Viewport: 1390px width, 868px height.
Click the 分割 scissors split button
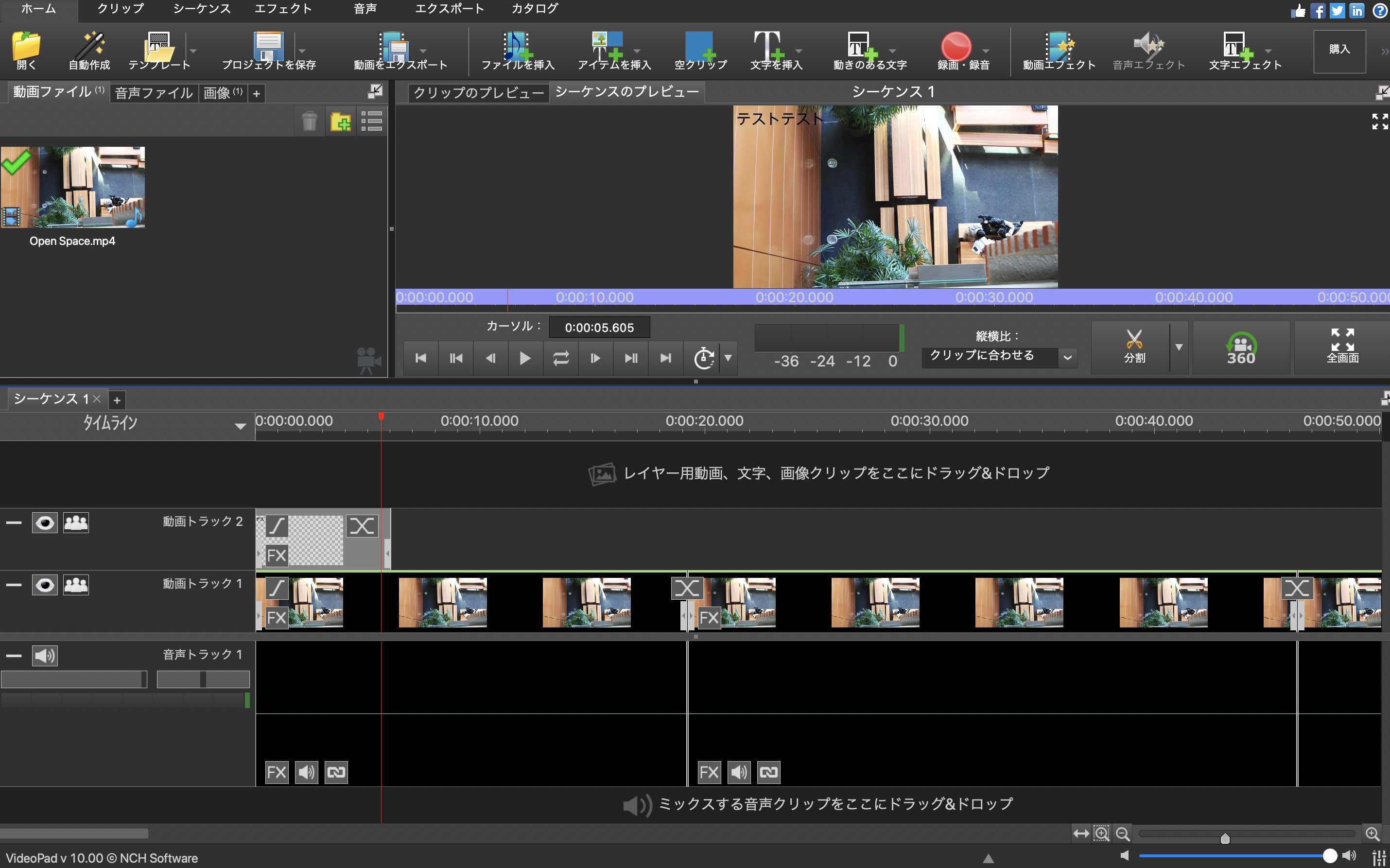pos(1134,347)
